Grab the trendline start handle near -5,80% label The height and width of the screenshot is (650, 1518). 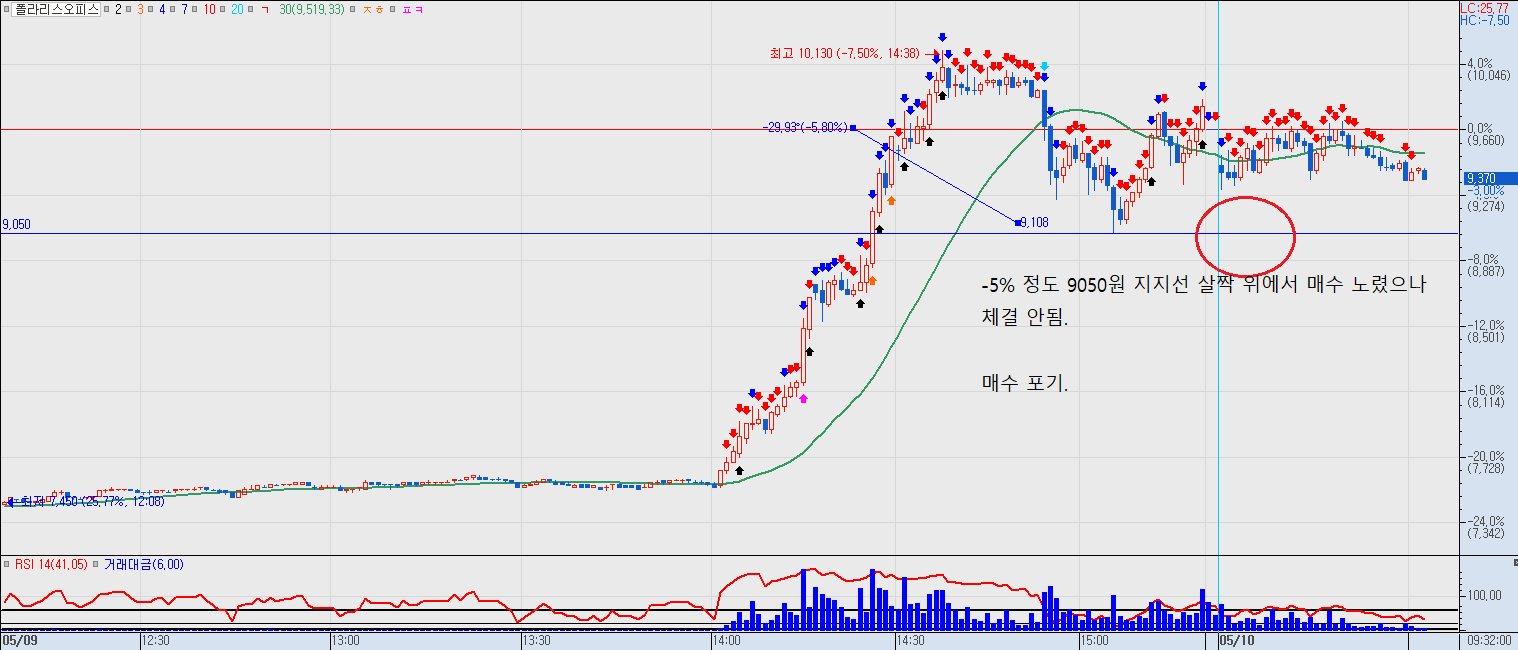point(853,128)
